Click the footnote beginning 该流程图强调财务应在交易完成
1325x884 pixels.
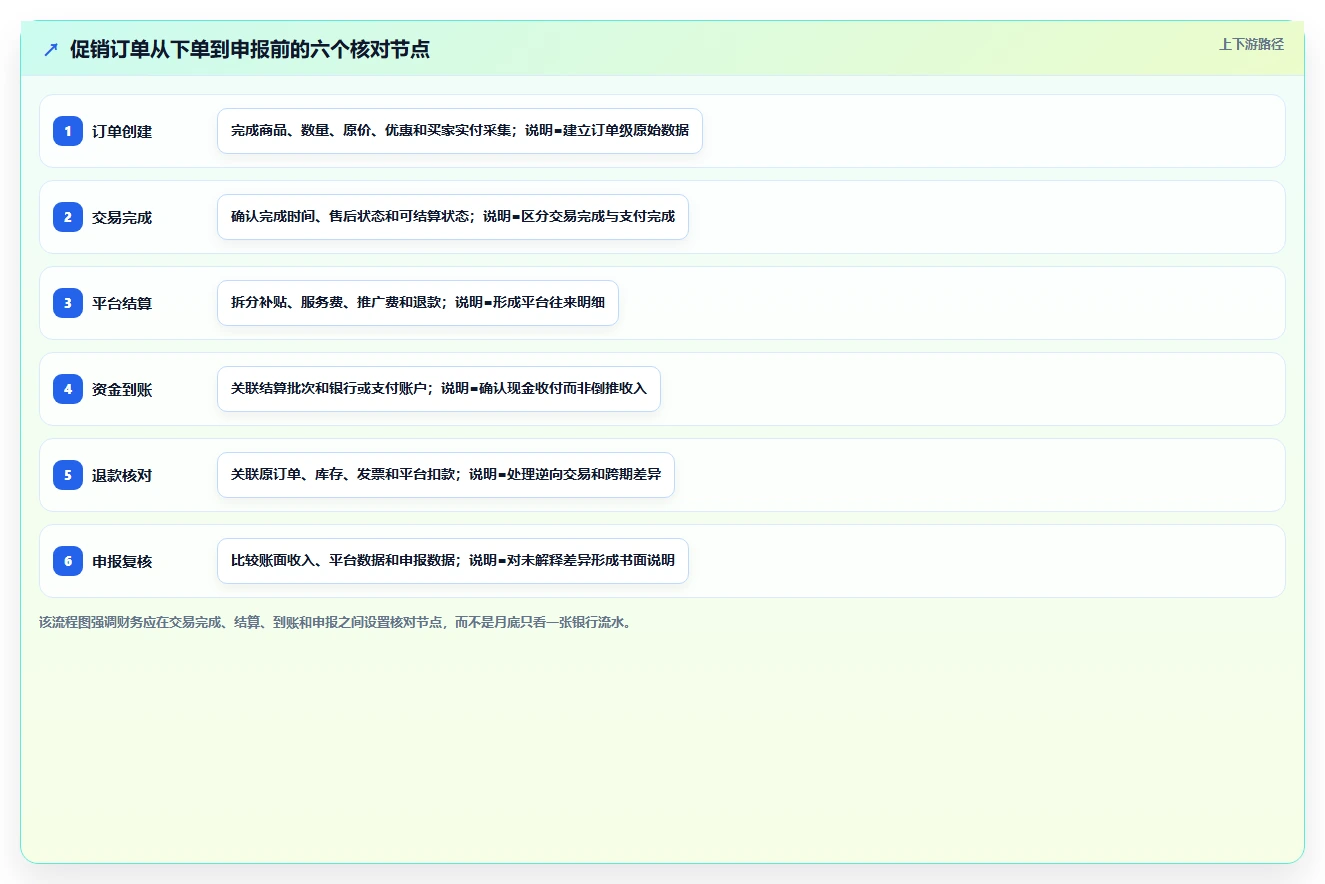pos(337,622)
